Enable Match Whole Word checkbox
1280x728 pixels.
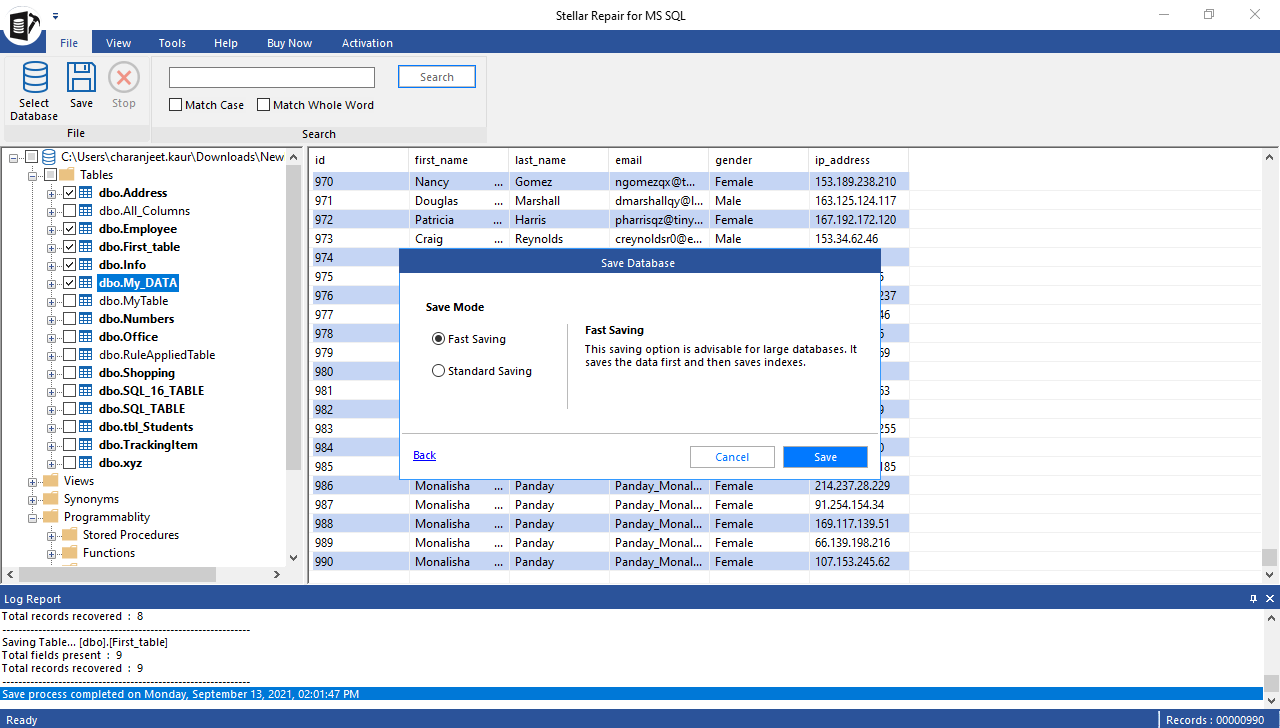[264, 105]
